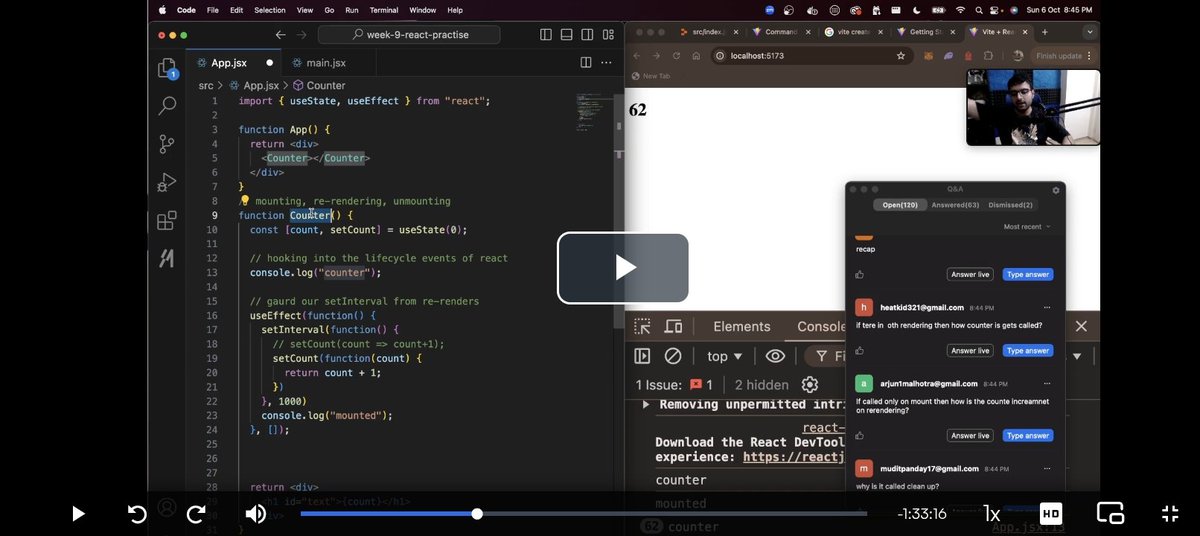Viewport: 1200px width, 536px height.
Task: Click the src breadcrumb
Action: click(206, 86)
